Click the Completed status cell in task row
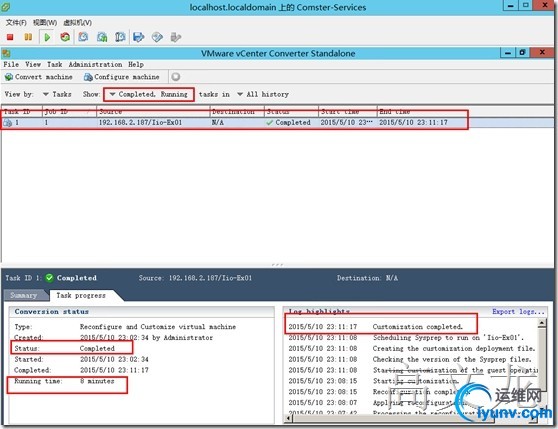 click(289, 123)
